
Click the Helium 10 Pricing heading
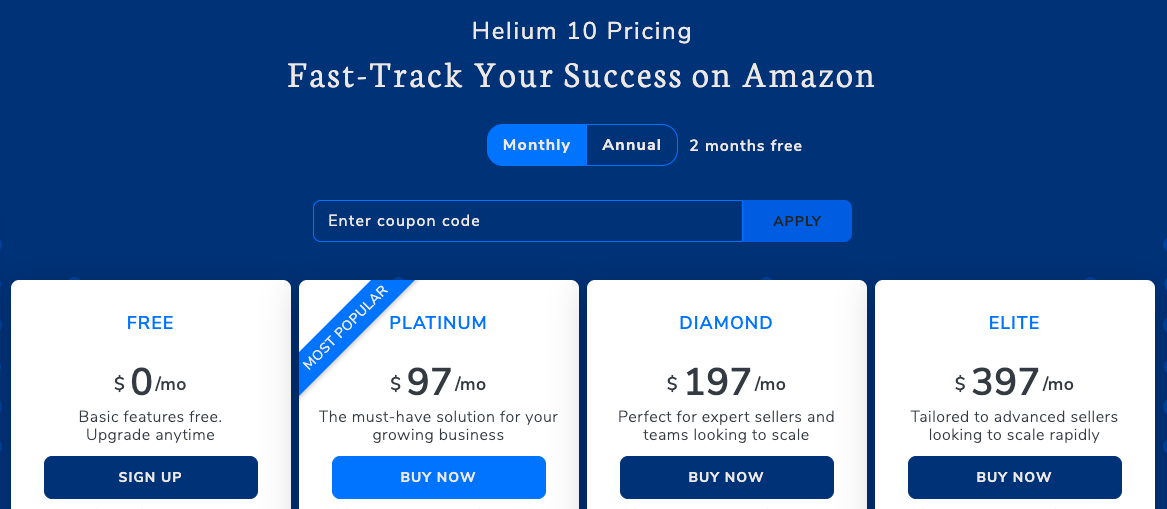coord(582,31)
